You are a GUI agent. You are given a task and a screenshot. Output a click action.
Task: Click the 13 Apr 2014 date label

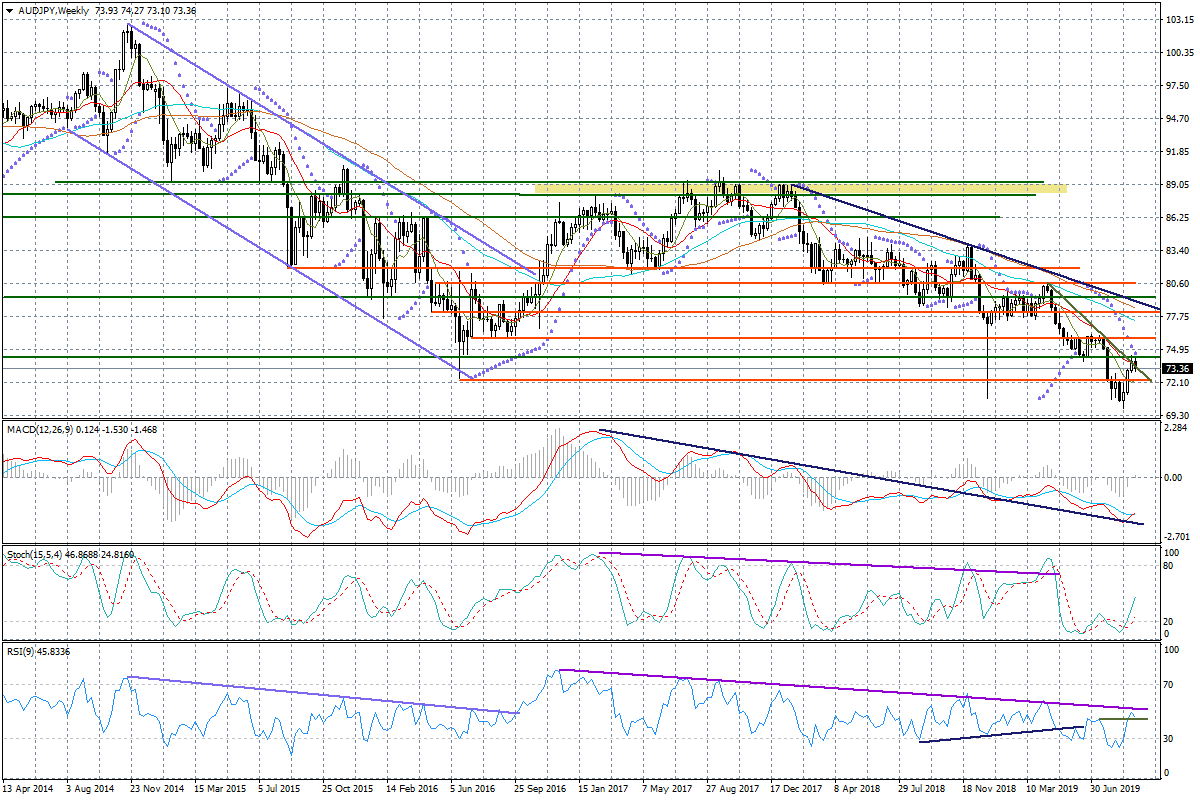click(x=27, y=788)
